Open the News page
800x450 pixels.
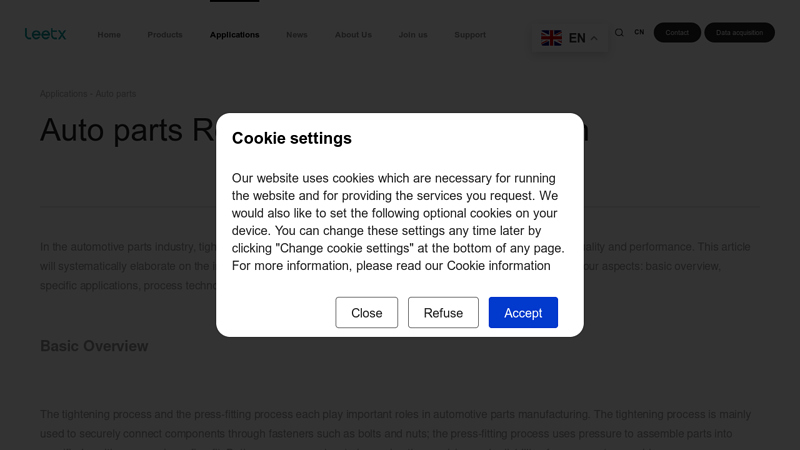coord(297,35)
